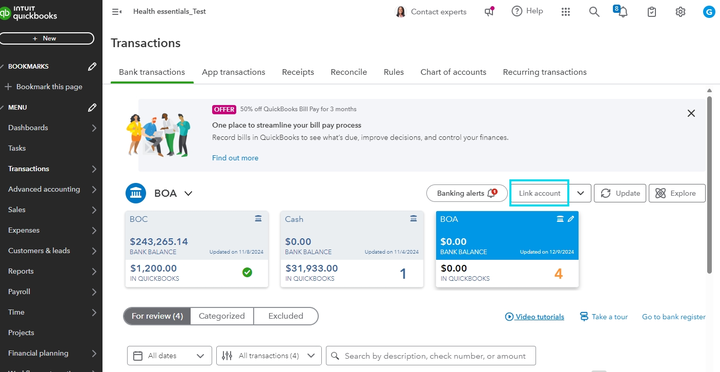Image resolution: width=720 pixels, height=372 pixels.
Task: Click the + New button
Action: [45, 39]
